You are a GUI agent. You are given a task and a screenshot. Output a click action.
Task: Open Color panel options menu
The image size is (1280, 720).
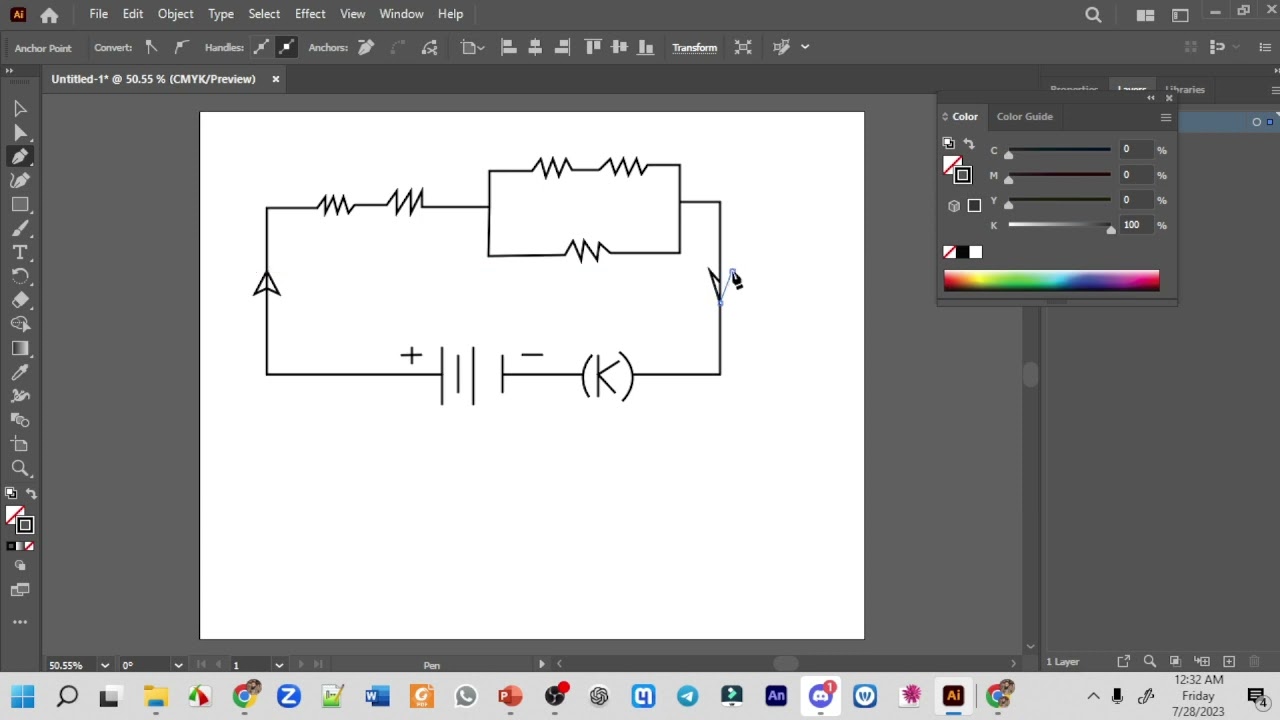[x=1165, y=118]
